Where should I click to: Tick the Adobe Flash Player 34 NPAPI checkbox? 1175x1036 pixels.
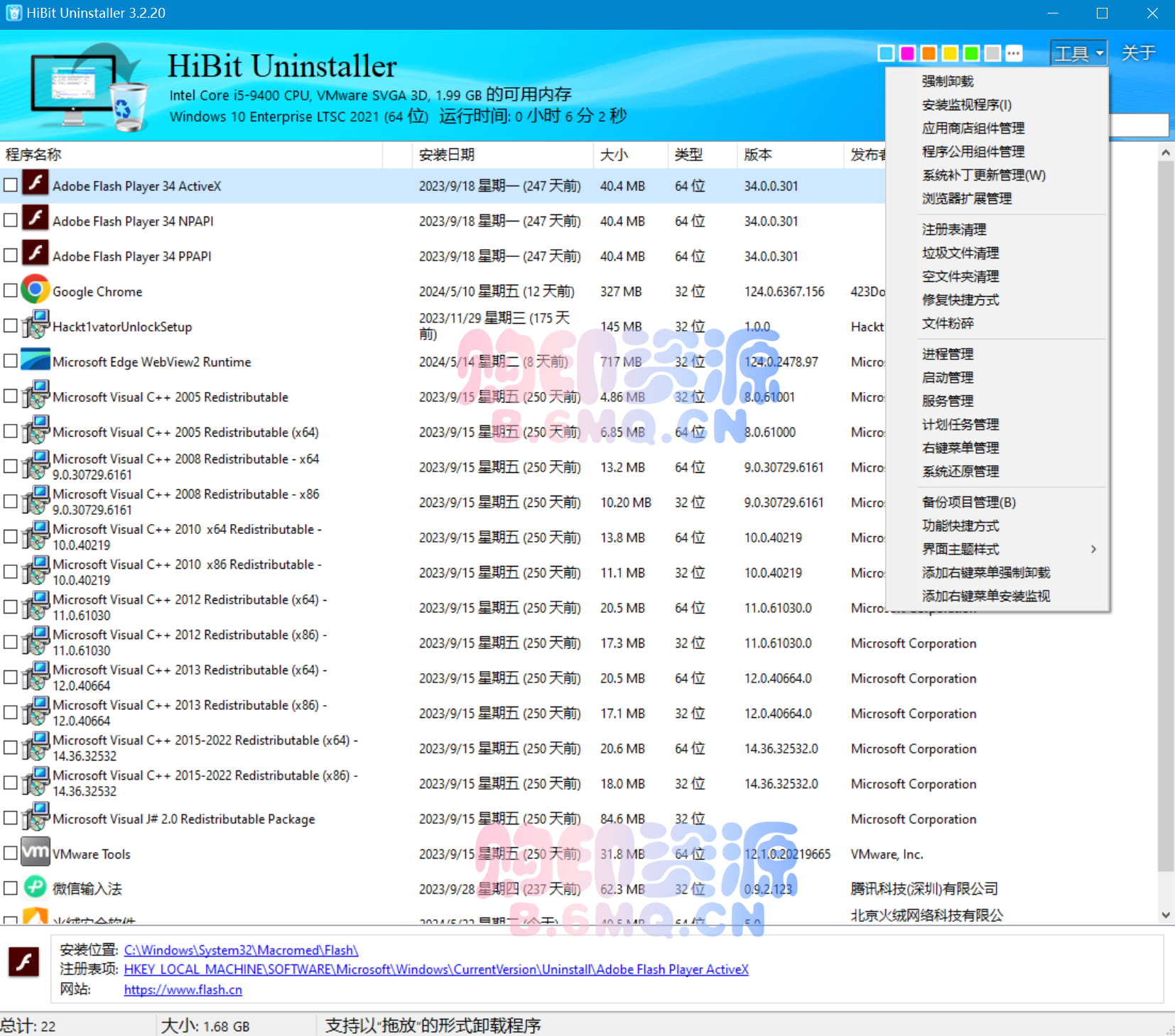pyautogui.click(x=11, y=220)
